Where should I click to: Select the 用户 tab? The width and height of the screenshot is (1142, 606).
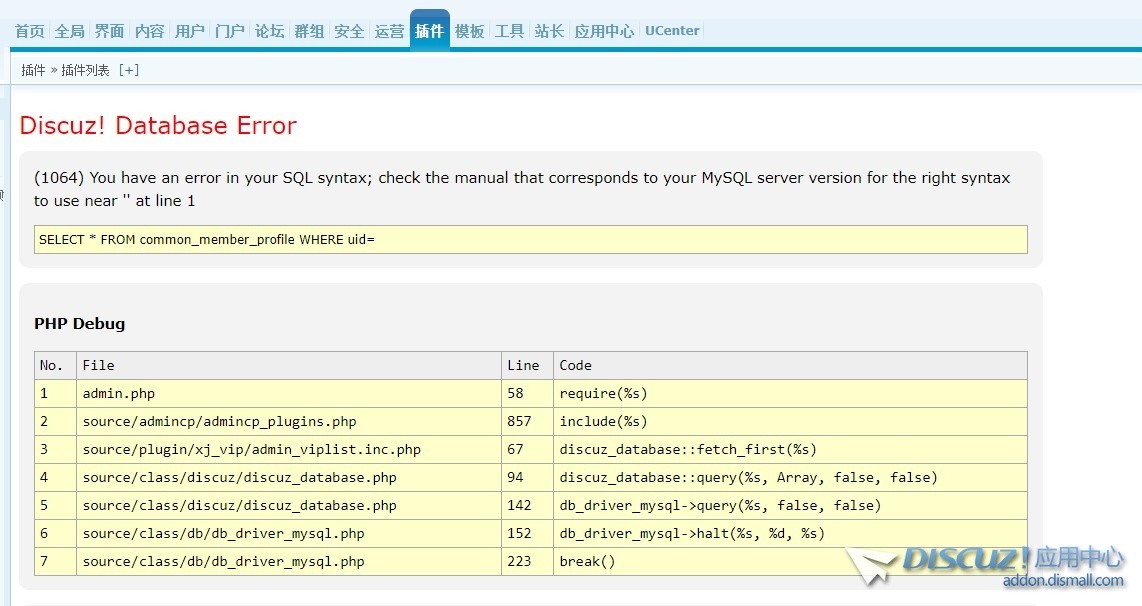point(190,31)
